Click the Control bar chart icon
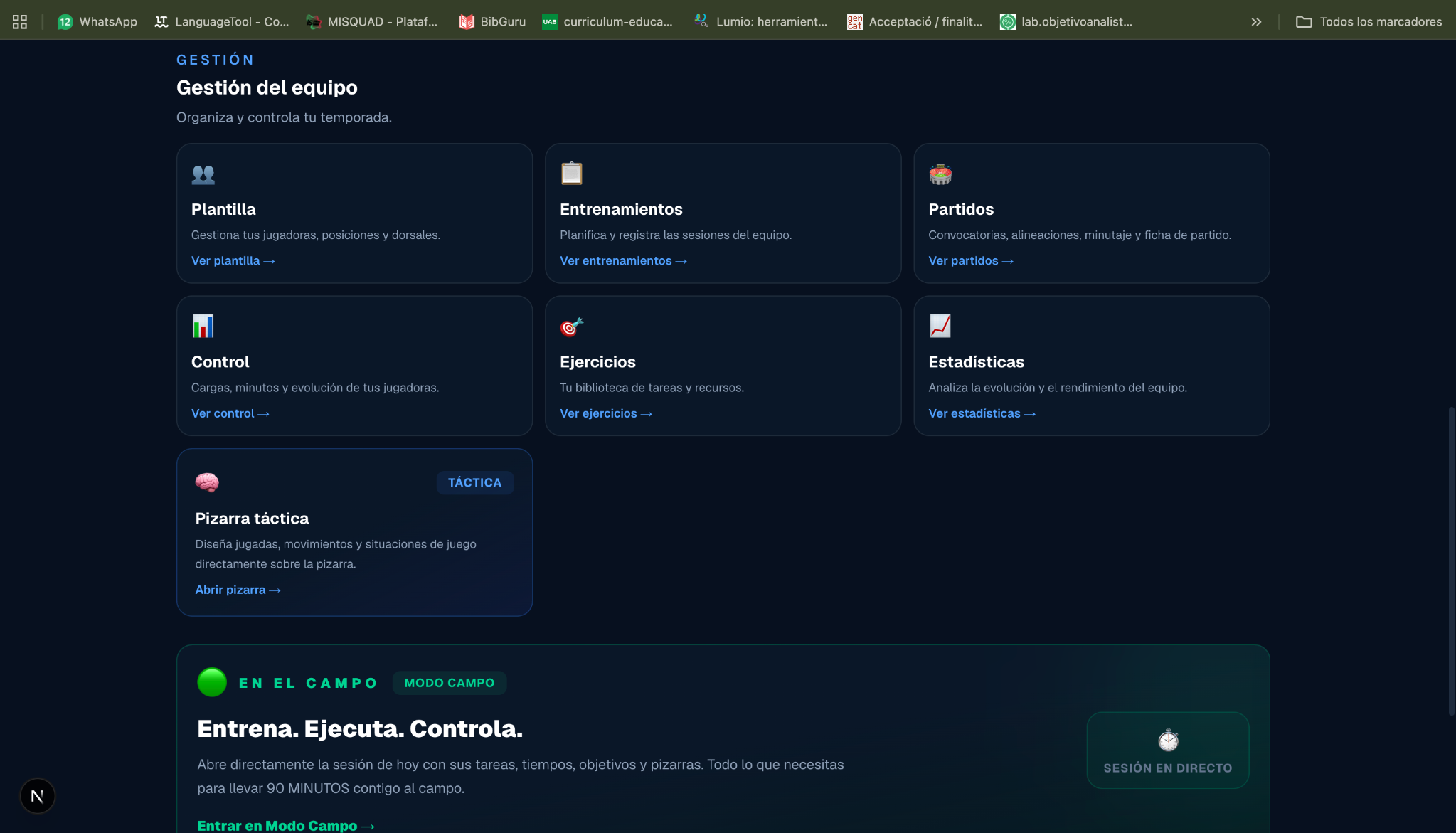The height and width of the screenshot is (833, 1456). click(x=203, y=326)
